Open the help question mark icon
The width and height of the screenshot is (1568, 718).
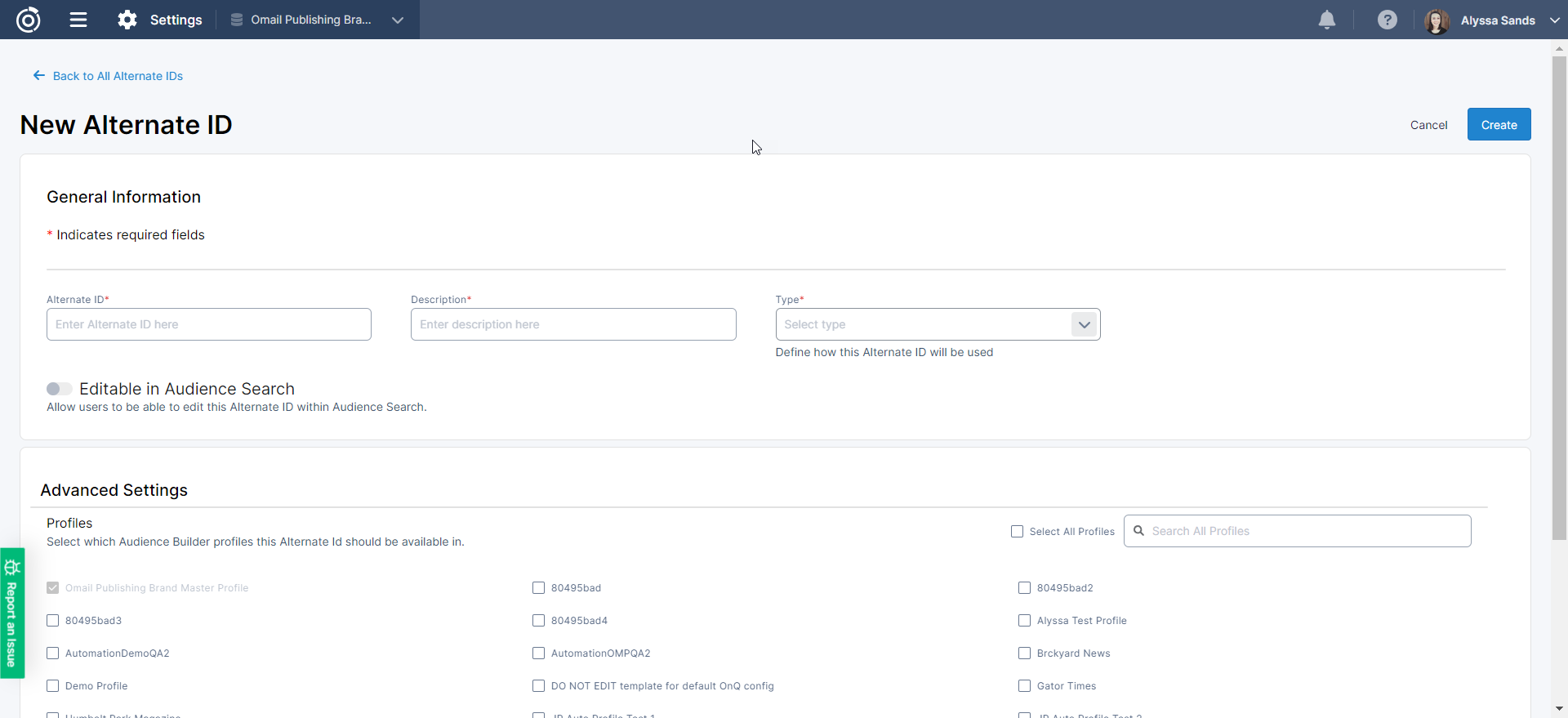(1387, 20)
